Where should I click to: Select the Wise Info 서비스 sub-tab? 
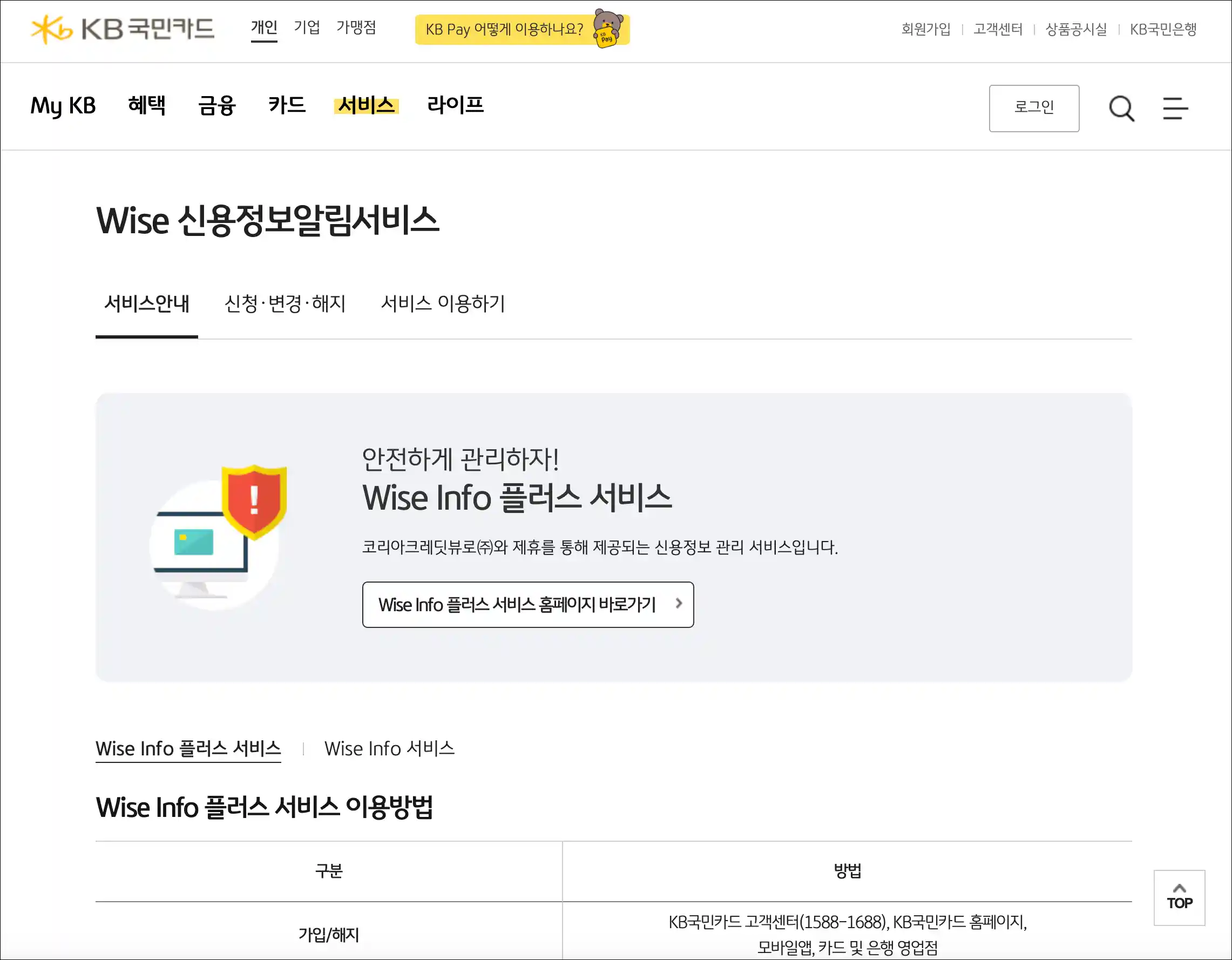coord(389,748)
